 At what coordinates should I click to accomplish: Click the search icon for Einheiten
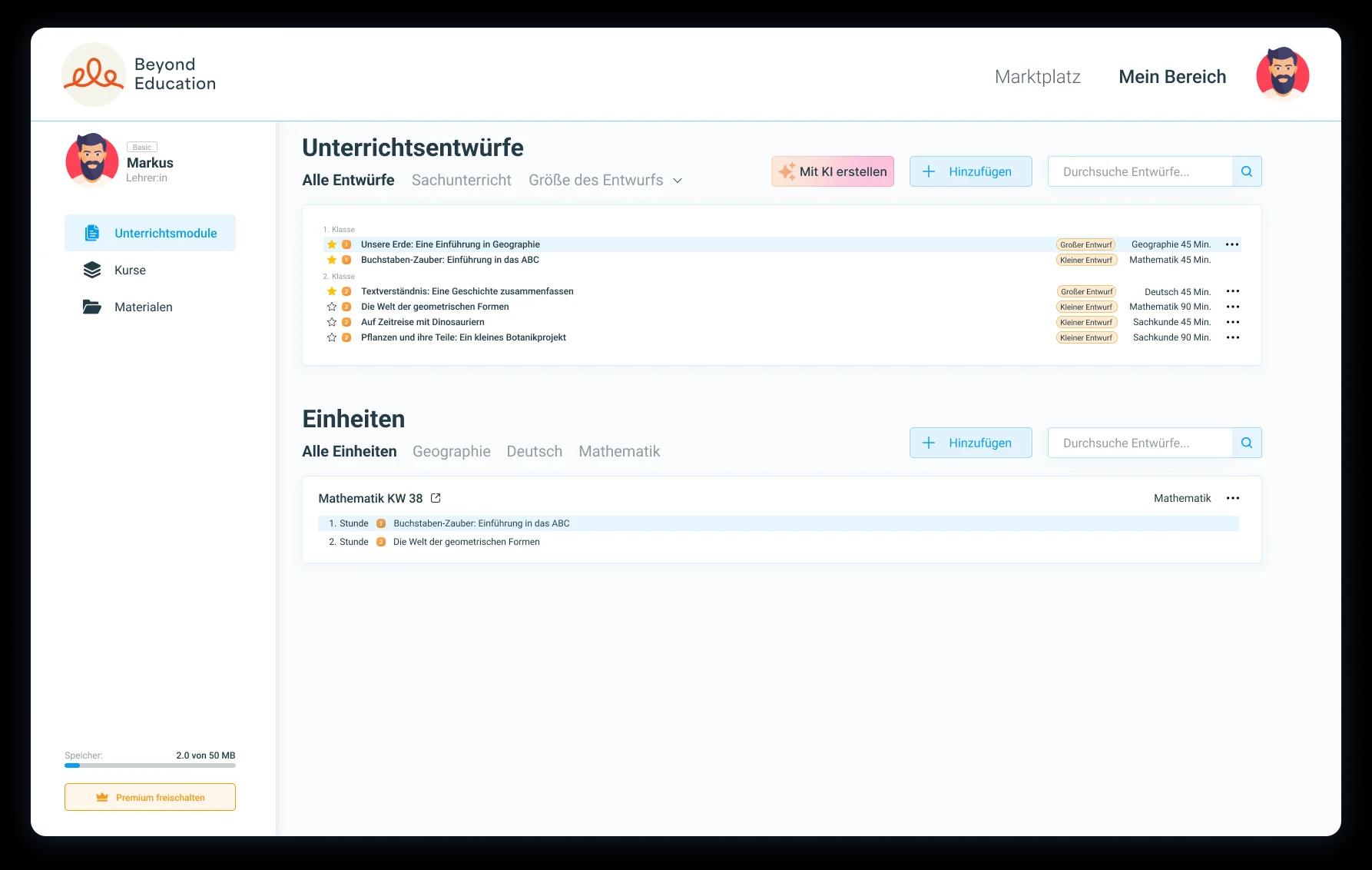(1247, 443)
